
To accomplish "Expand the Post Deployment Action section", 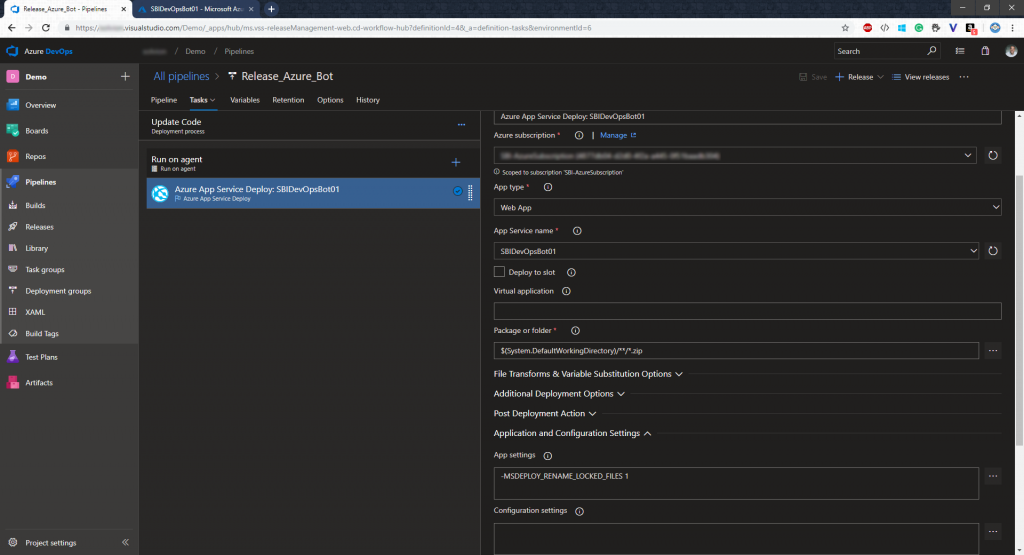I will 545,413.
